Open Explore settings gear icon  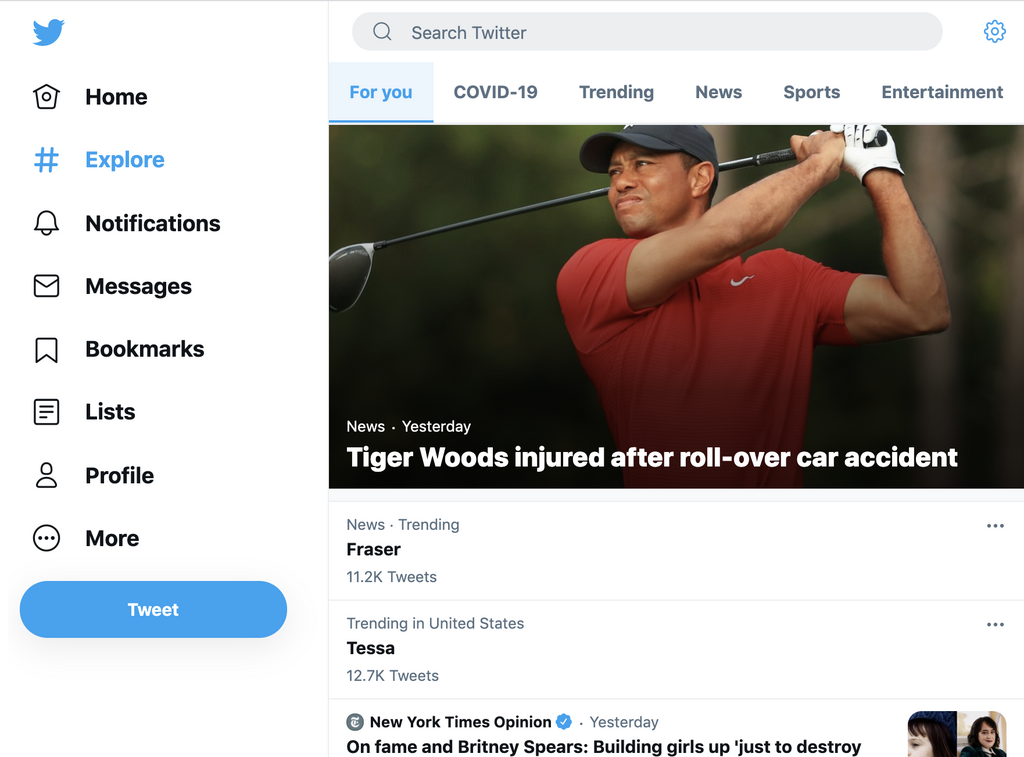[x=994, y=32]
